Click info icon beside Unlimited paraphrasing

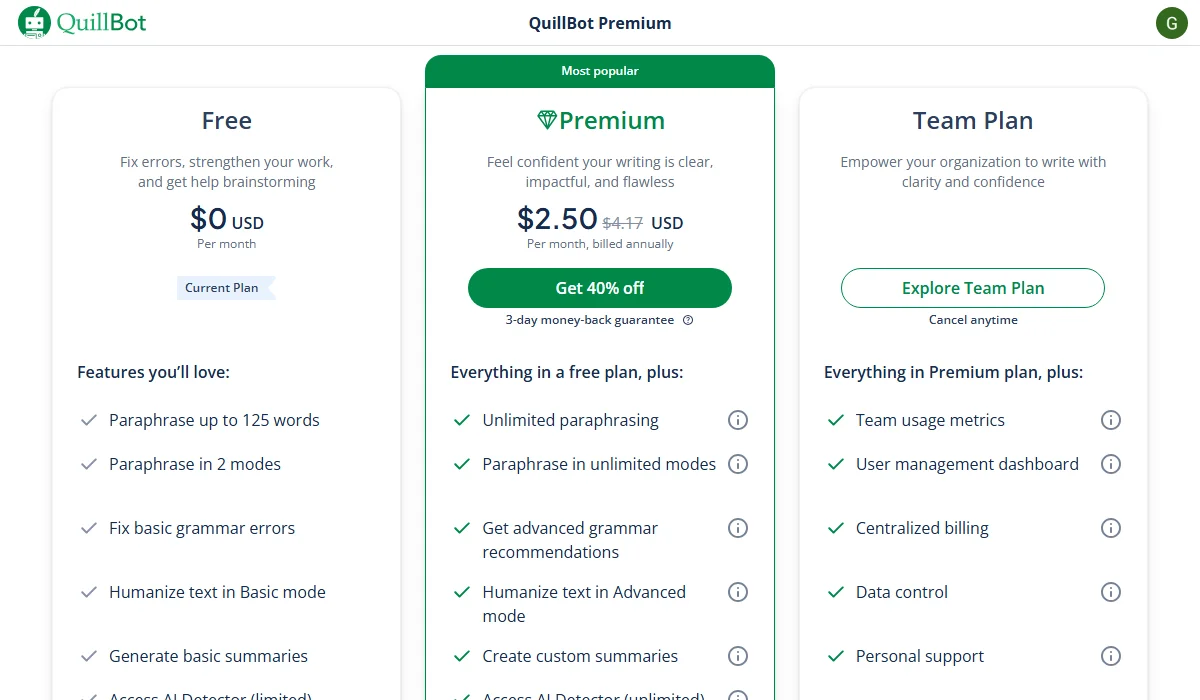pyautogui.click(x=738, y=420)
